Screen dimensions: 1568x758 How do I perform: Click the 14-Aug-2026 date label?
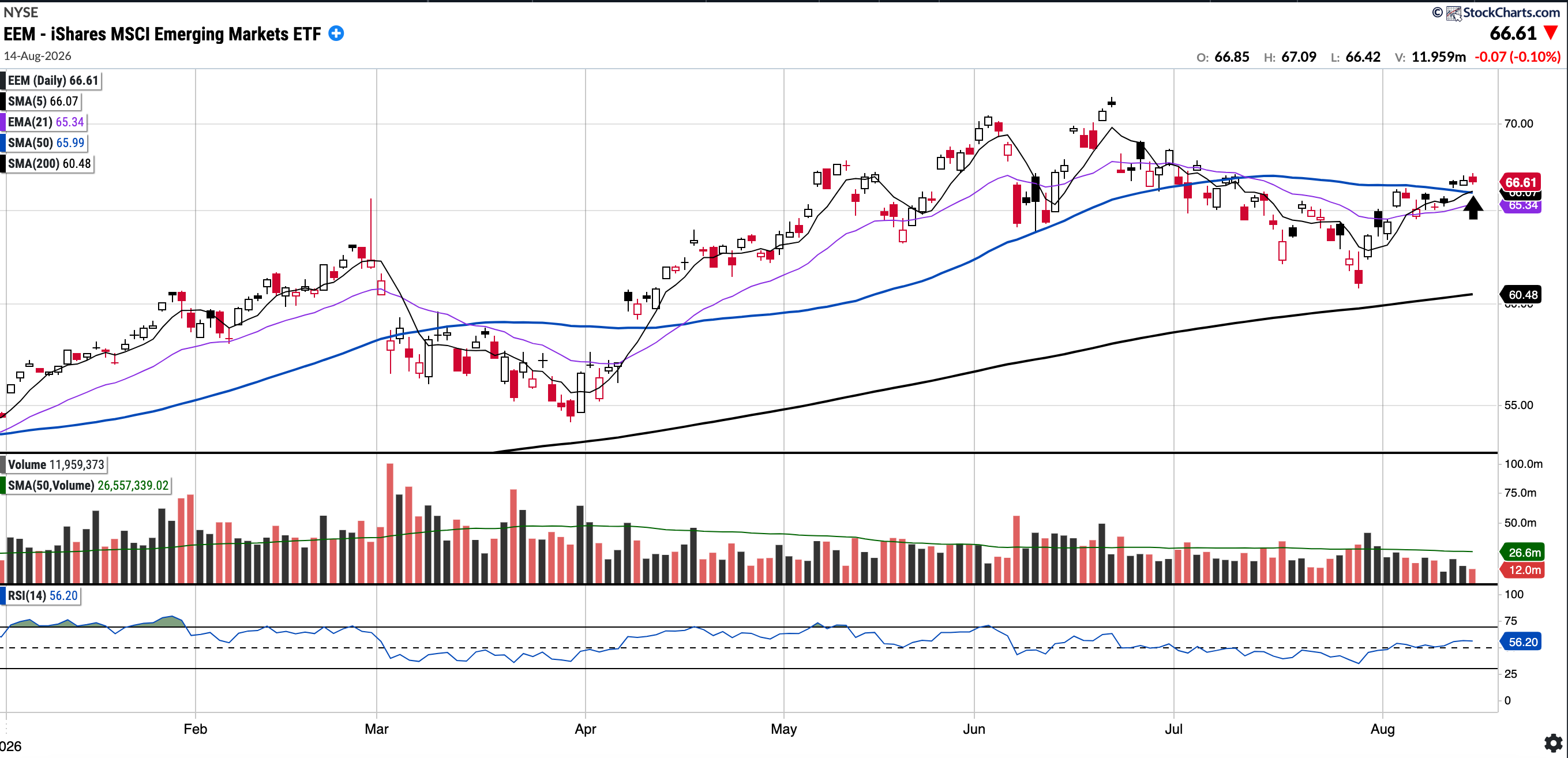37,56
